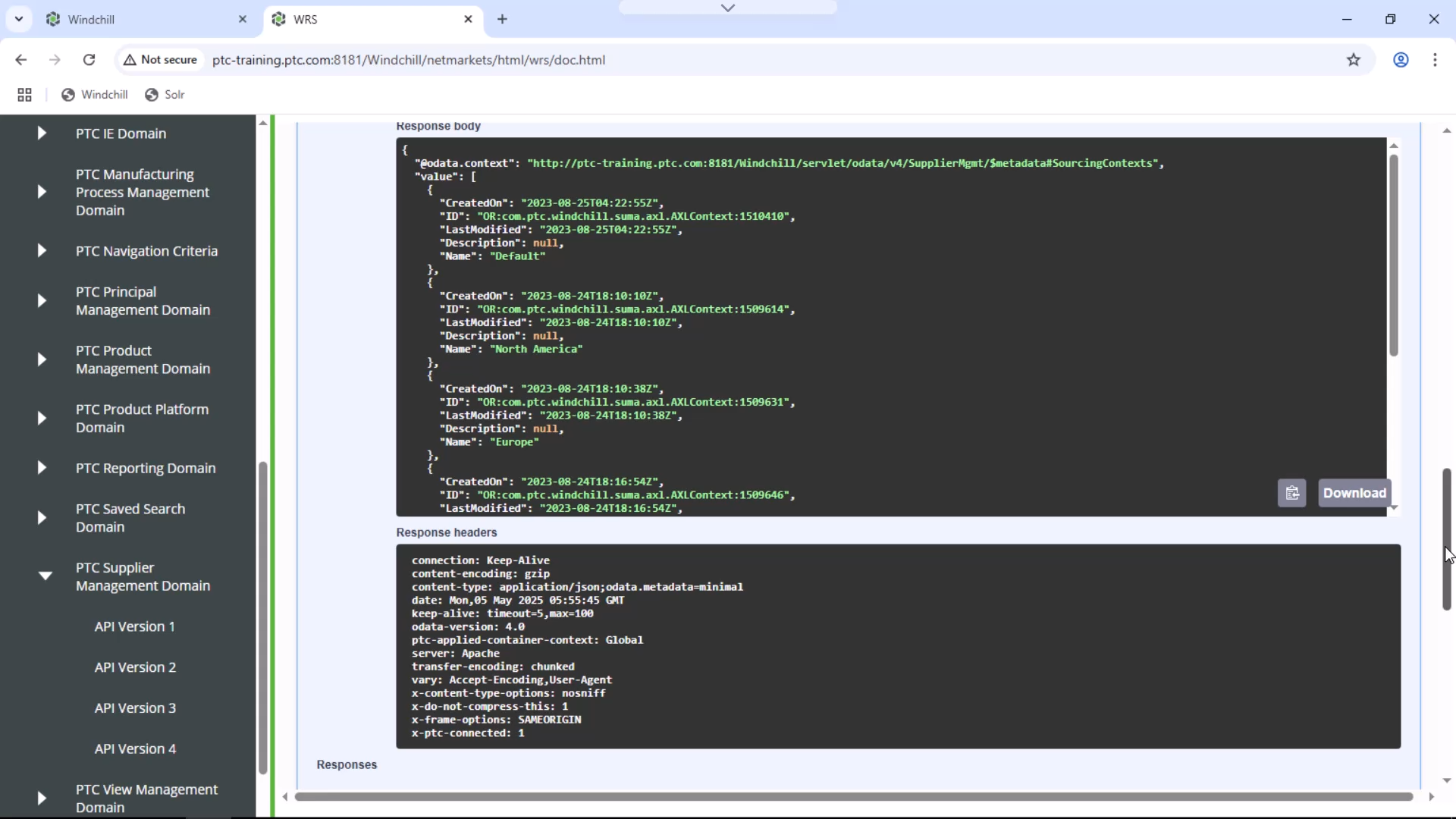The image size is (1456, 819).
Task: Bookmark this page with the star
Action: pos(1354,60)
